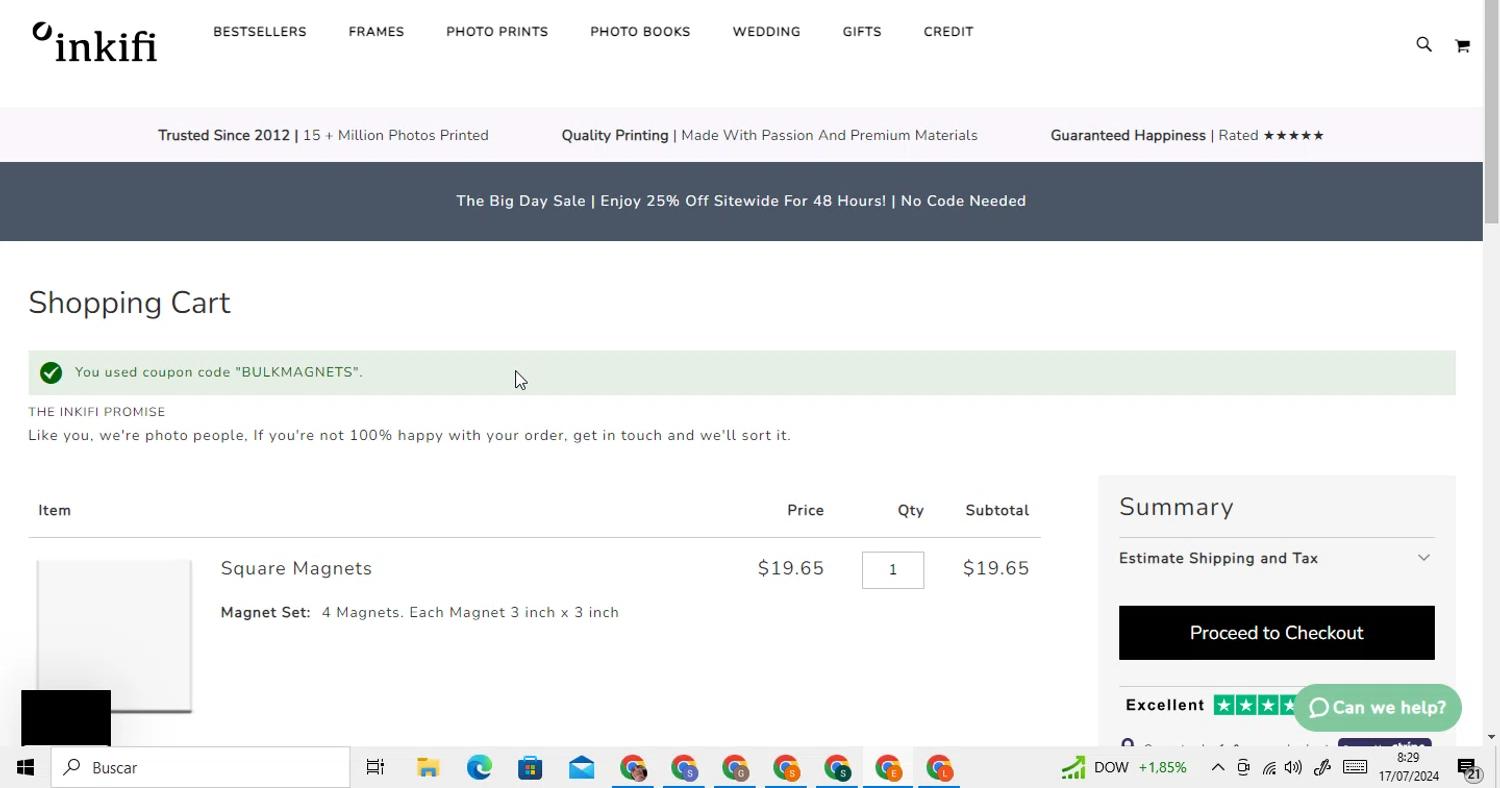
Task: Click the inkifi logo
Action: [95, 42]
